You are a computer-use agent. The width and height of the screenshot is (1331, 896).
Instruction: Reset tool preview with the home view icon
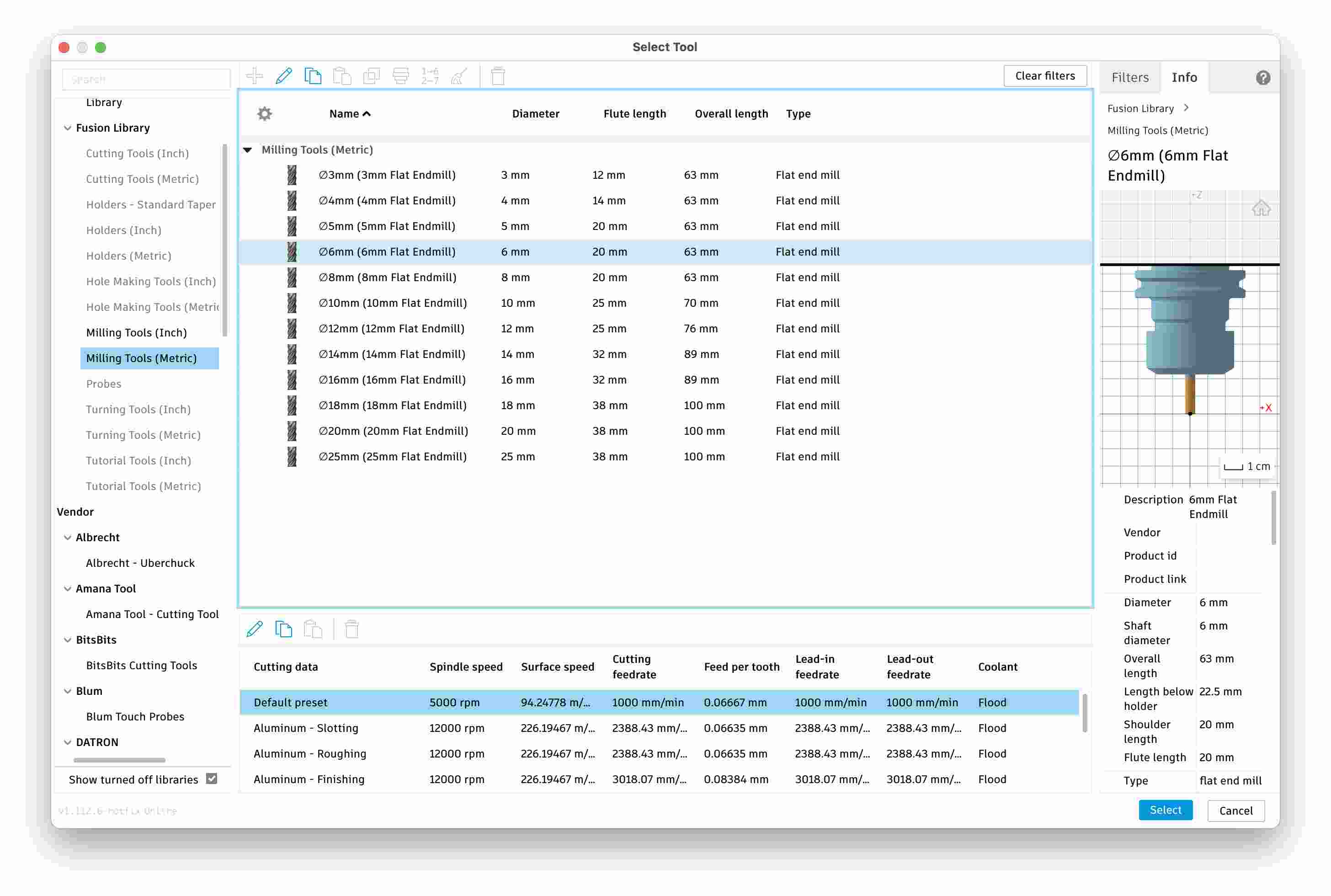[1261, 208]
